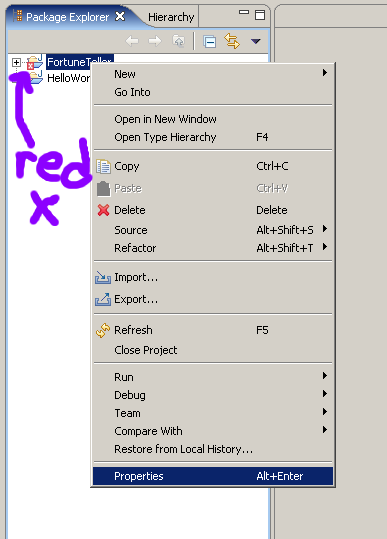Screen dimensions: 387x539
Task: Click the Source submenu arrow
Action: click(324, 229)
